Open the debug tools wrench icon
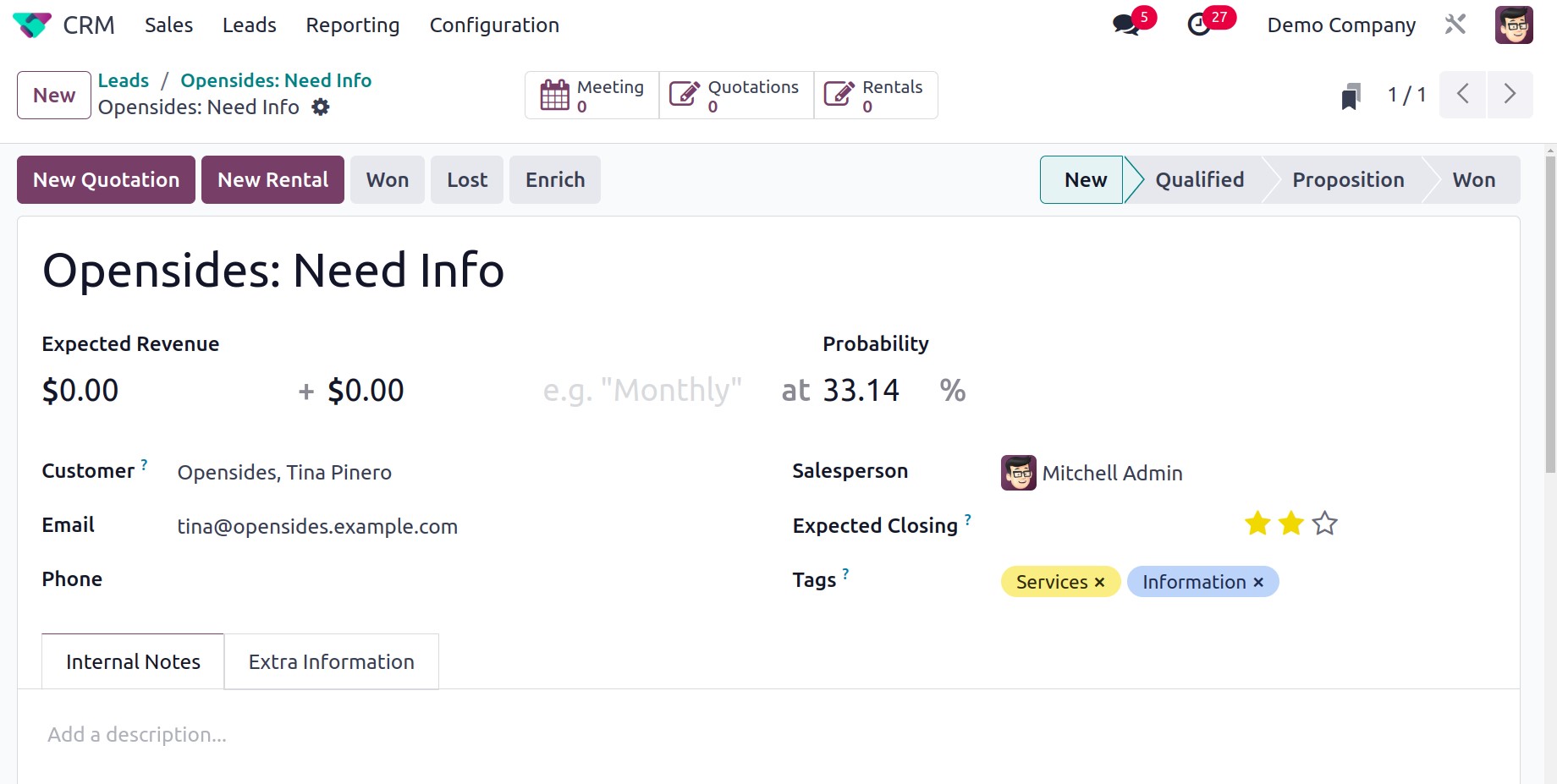Screen dimensions: 1557x784 [1455, 25]
